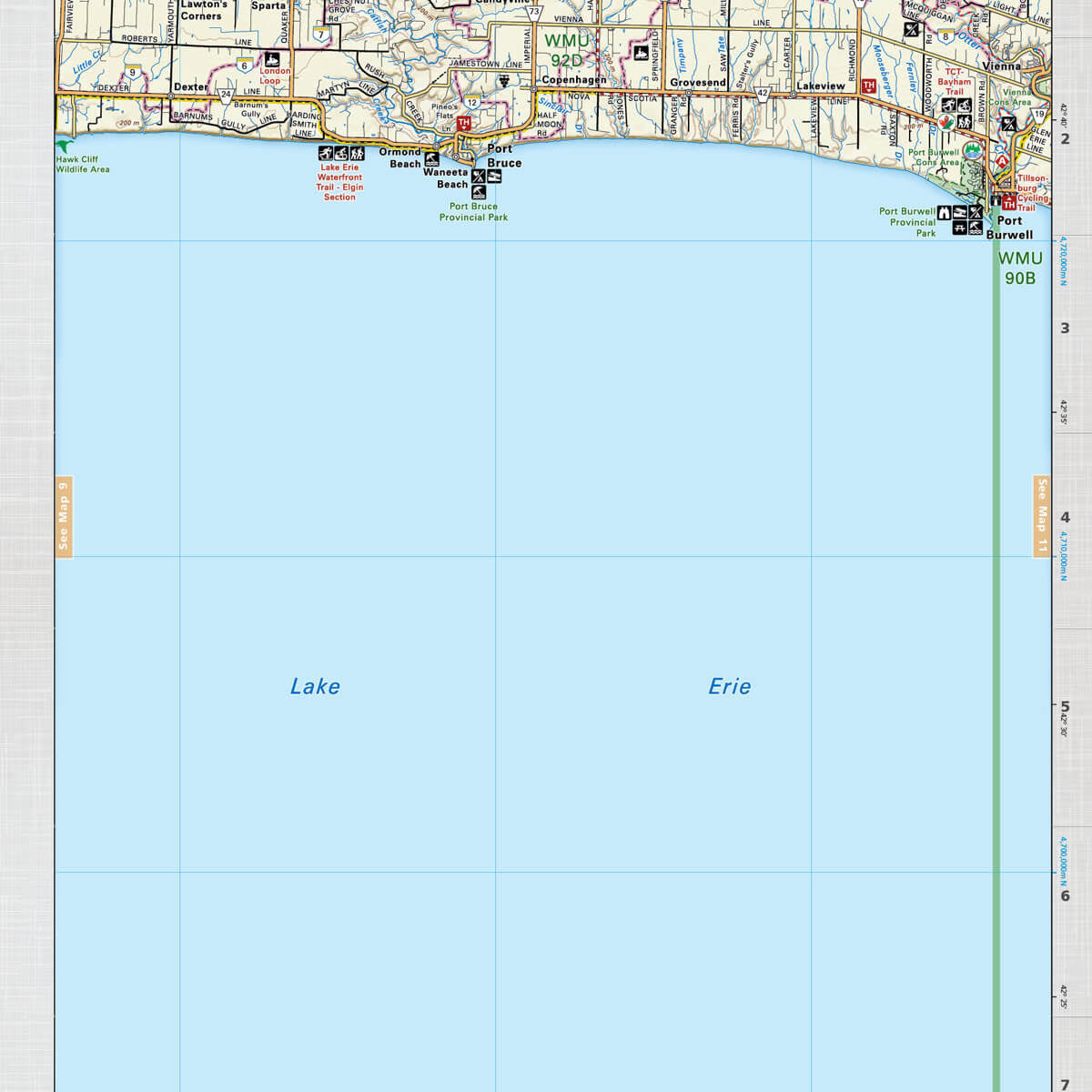
Task: Select the cycling icon under TCT-Bayham Trail
Action: (x=965, y=106)
